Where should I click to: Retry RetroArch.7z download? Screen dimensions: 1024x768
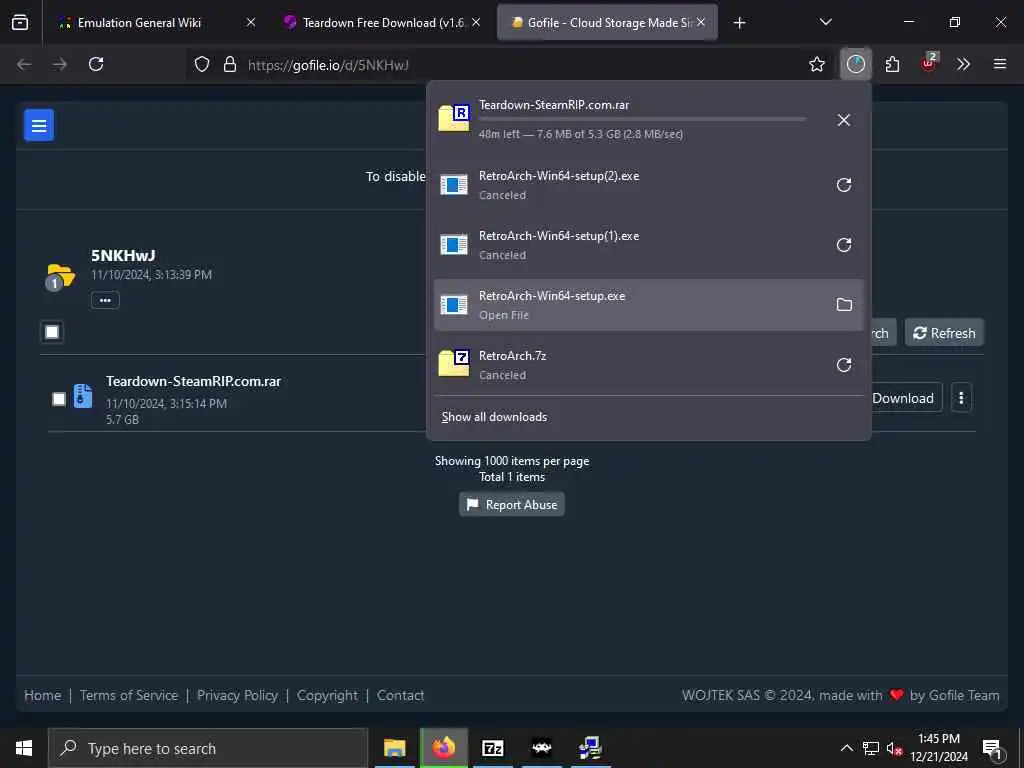pyautogui.click(x=844, y=364)
